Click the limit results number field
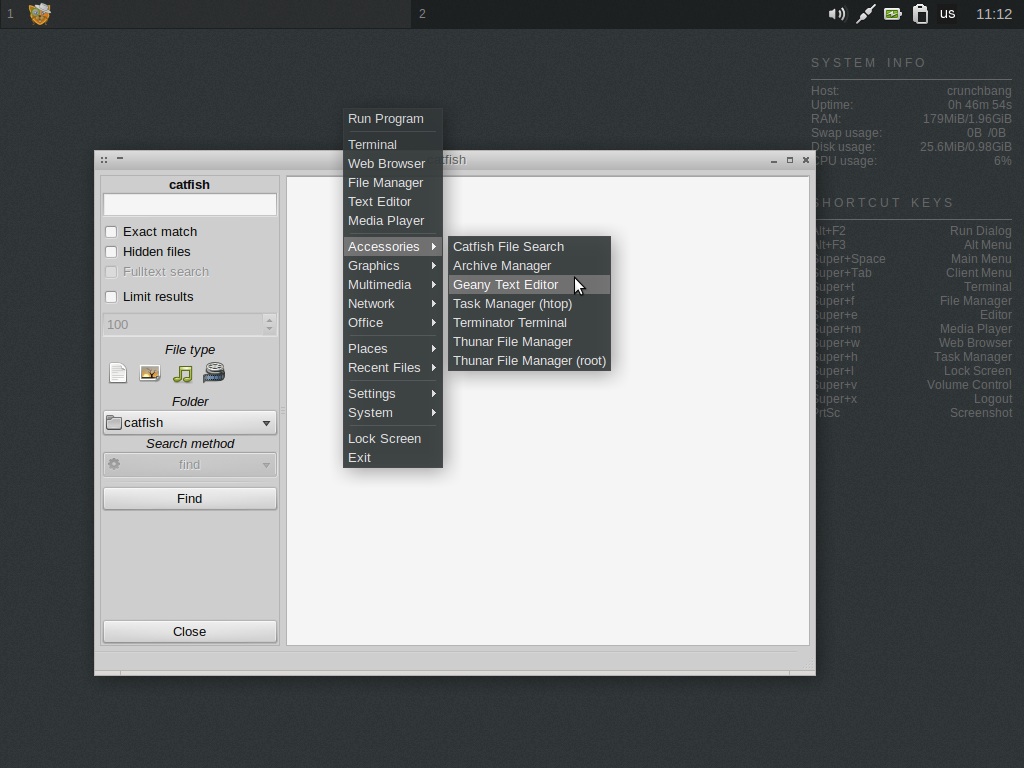 [183, 325]
